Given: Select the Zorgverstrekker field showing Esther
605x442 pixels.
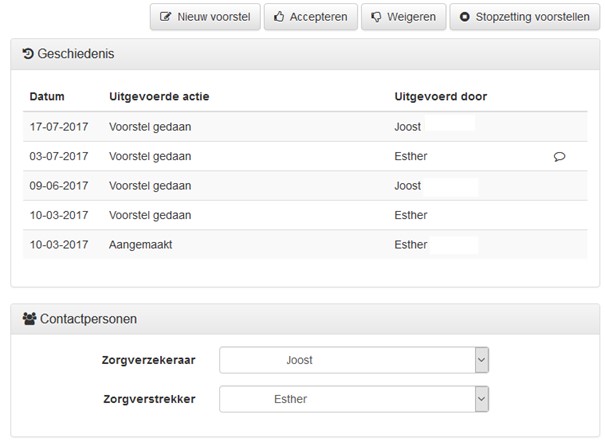Looking at the screenshot, I should click(x=354, y=399).
